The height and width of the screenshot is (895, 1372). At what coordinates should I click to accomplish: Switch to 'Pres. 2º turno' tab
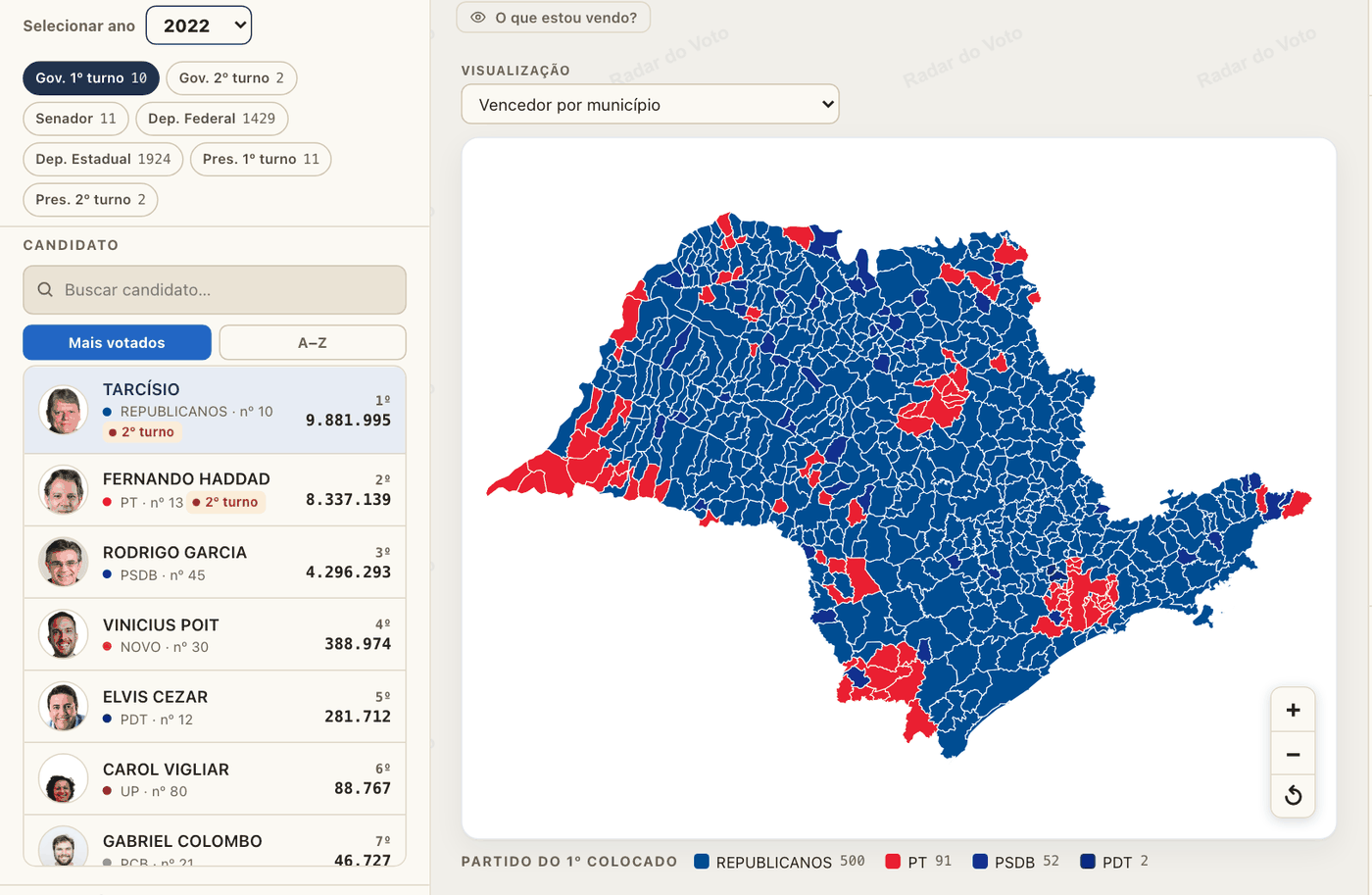click(90, 199)
